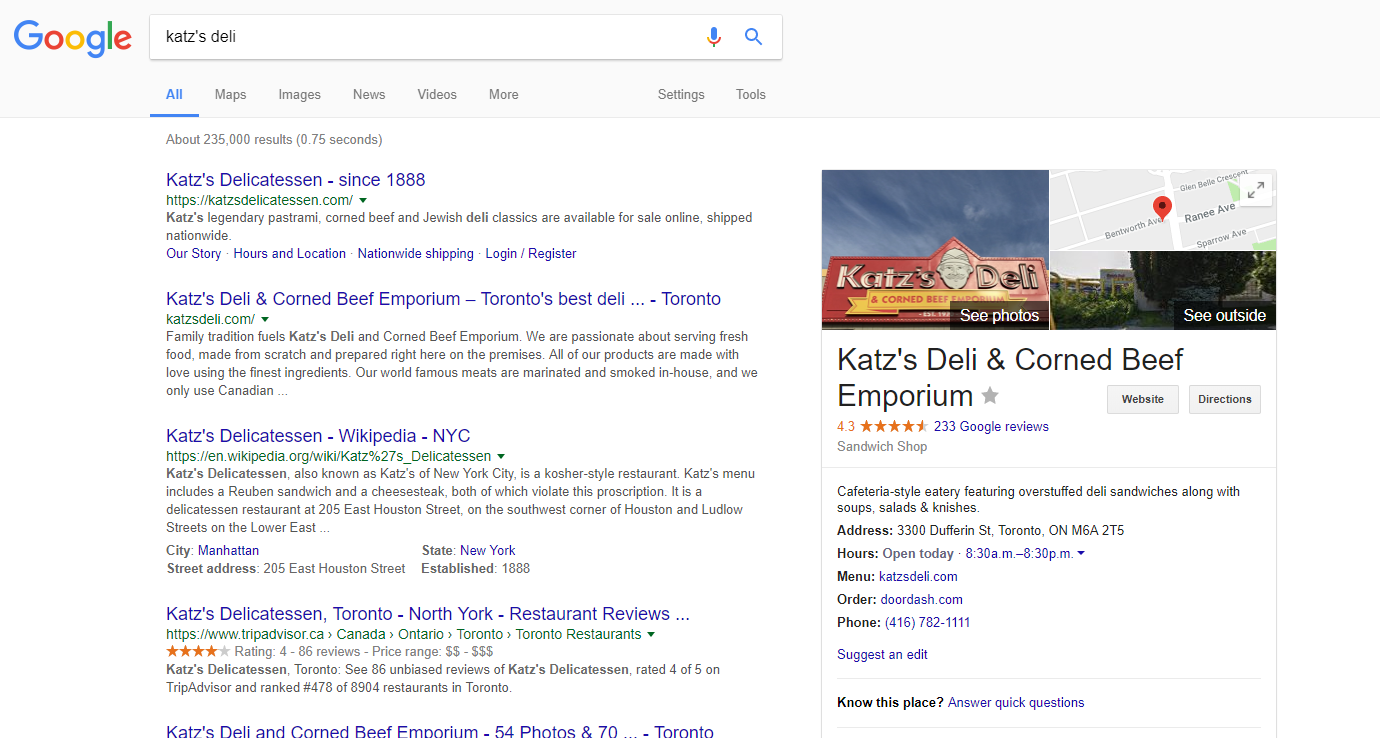Open dropdown arrow beside katzsdelicatessen.com URL

[363, 200]
